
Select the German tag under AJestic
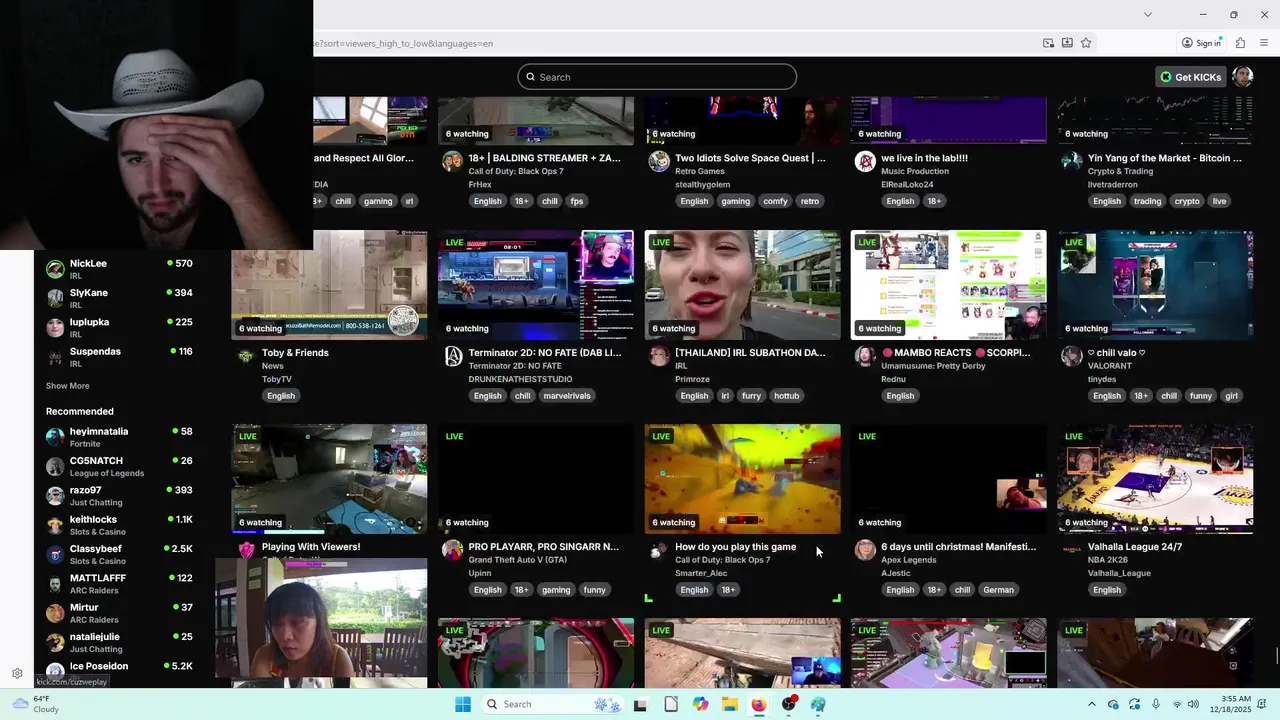[998, 590]
